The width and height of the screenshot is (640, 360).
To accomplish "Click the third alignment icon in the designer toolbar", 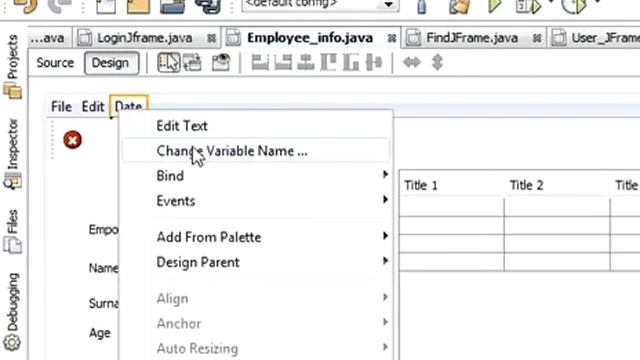I will [306, 63].
